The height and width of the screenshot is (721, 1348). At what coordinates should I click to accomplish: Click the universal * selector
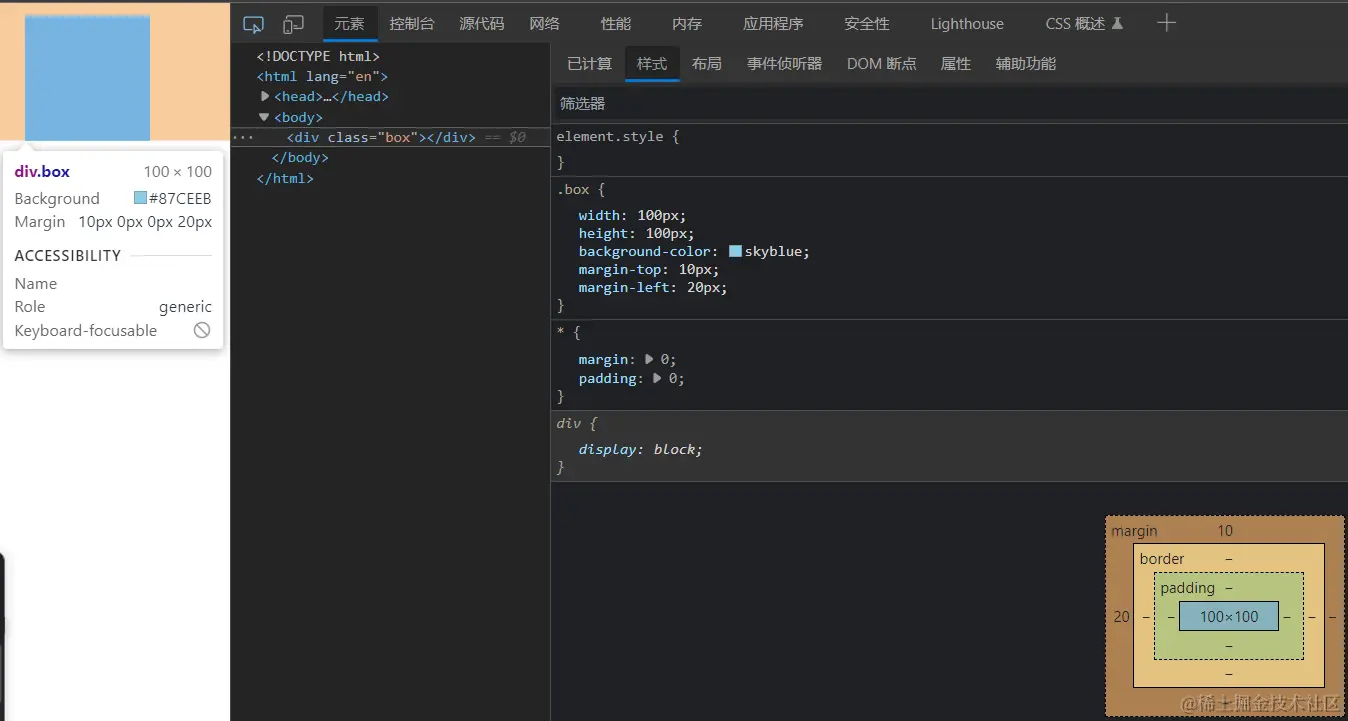tap(561, 331)
